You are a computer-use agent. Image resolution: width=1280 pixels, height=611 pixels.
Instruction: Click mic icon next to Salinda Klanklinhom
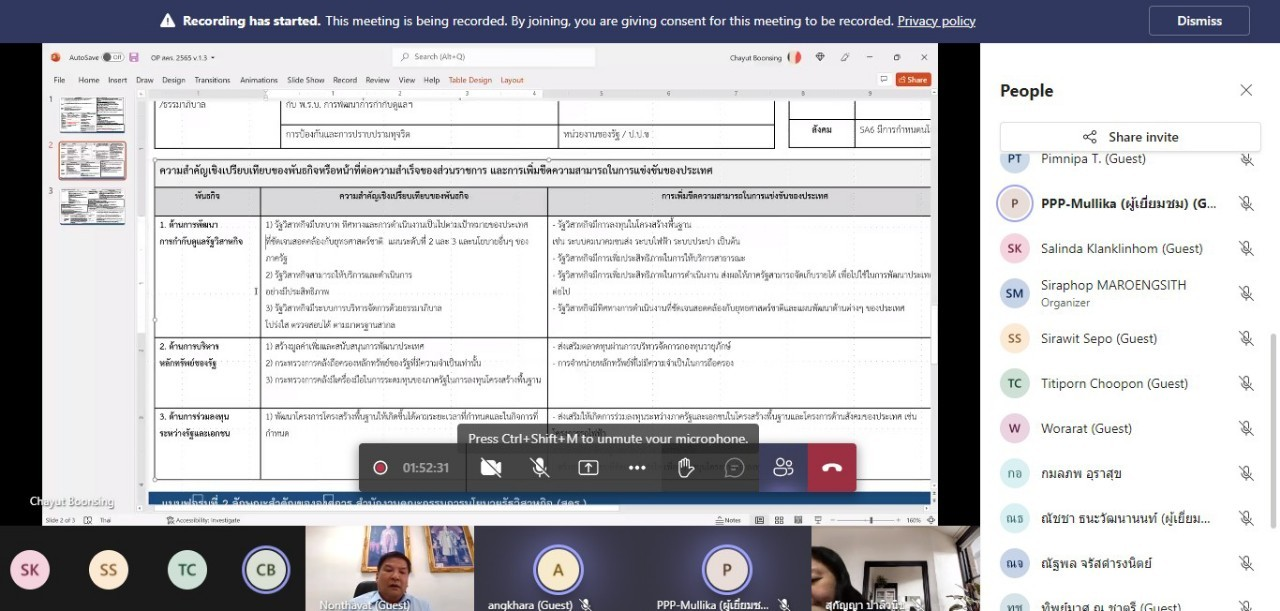(x=1246, y=249)
